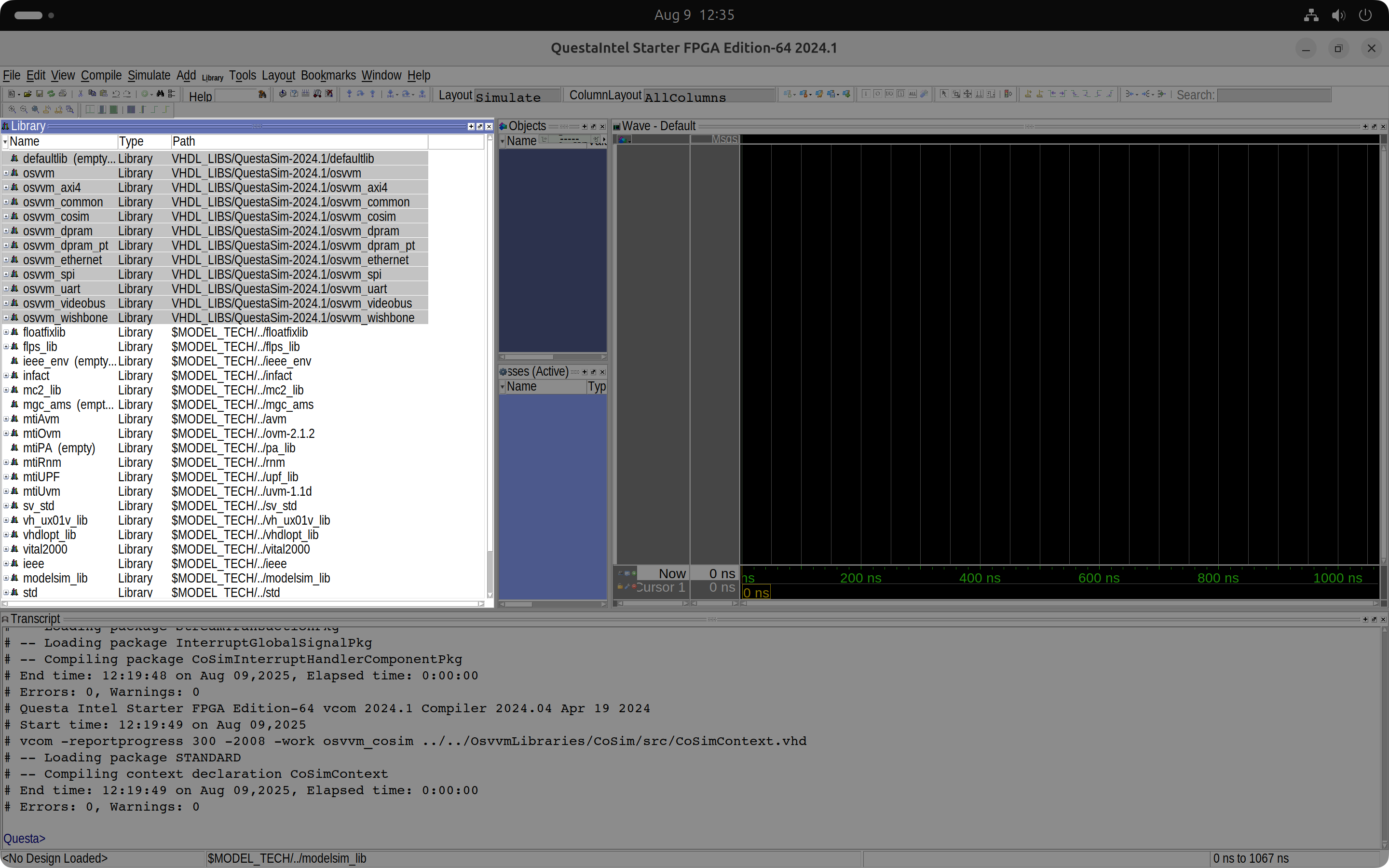Click the Open file toolbar icon
The height and width of the screenshot is (868, 1389).
(27, 94)
